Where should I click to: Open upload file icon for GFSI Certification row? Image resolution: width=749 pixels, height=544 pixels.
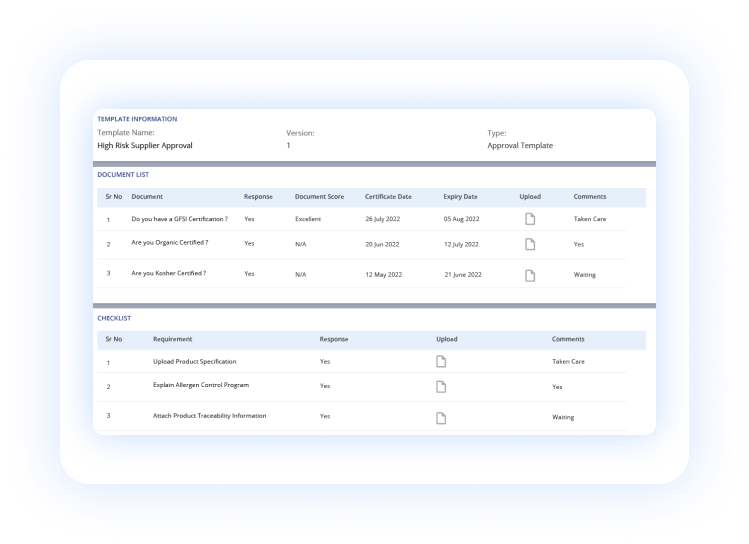pos(530,219)
